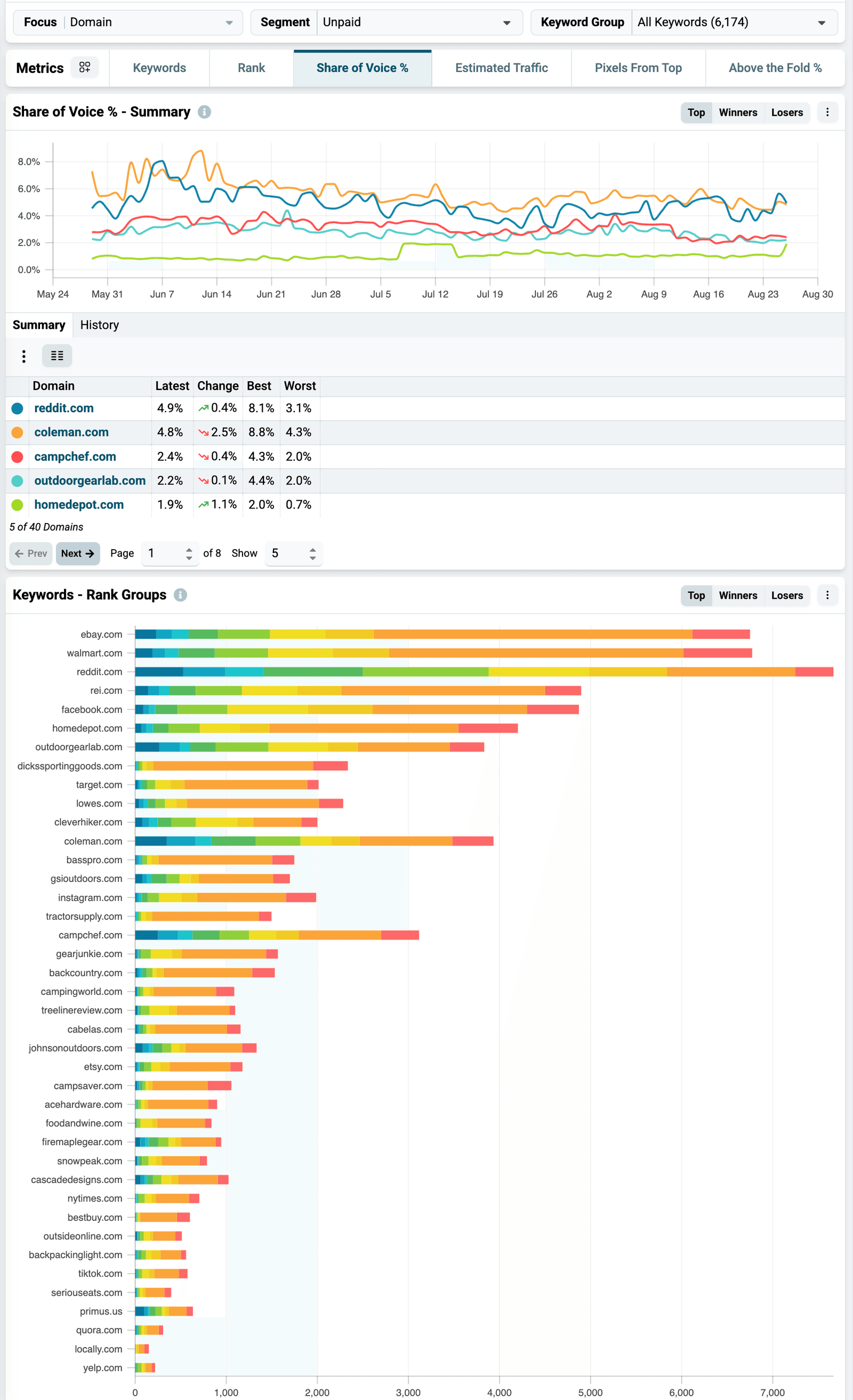Screen dimensions: 853x1400
Task: Switch to the Keywords metric tab
Action: point(159,68)
